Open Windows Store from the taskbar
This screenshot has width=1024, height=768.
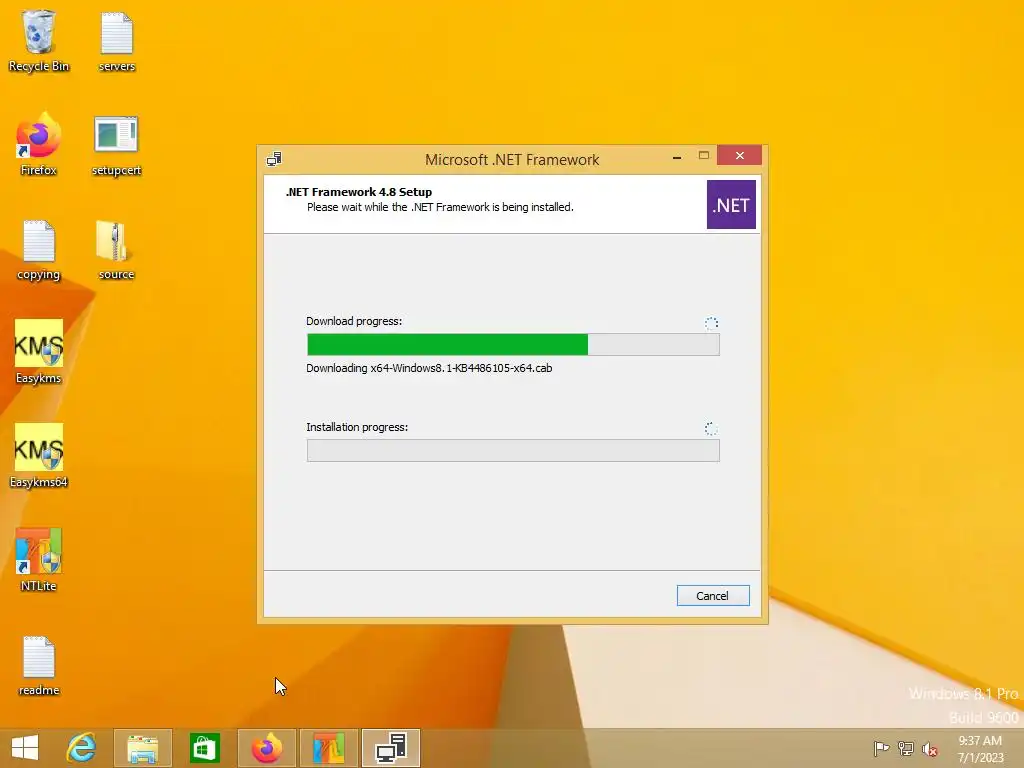(204, 748)
